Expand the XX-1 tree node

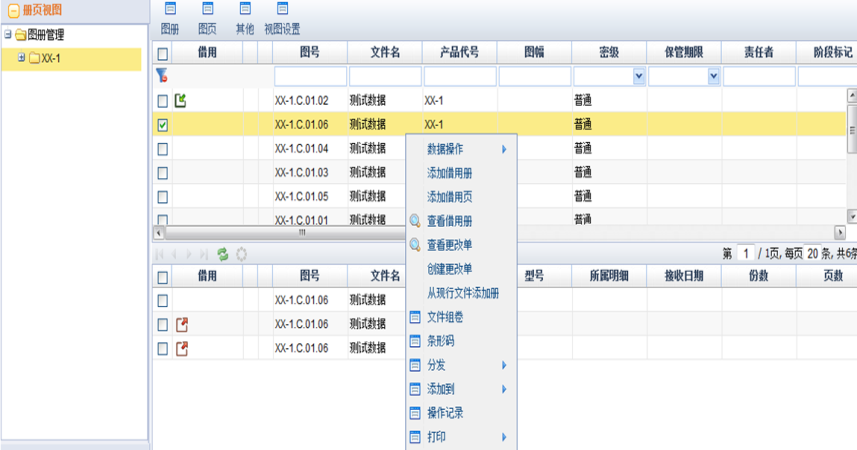pyautogui.click(x=21, y=58)
